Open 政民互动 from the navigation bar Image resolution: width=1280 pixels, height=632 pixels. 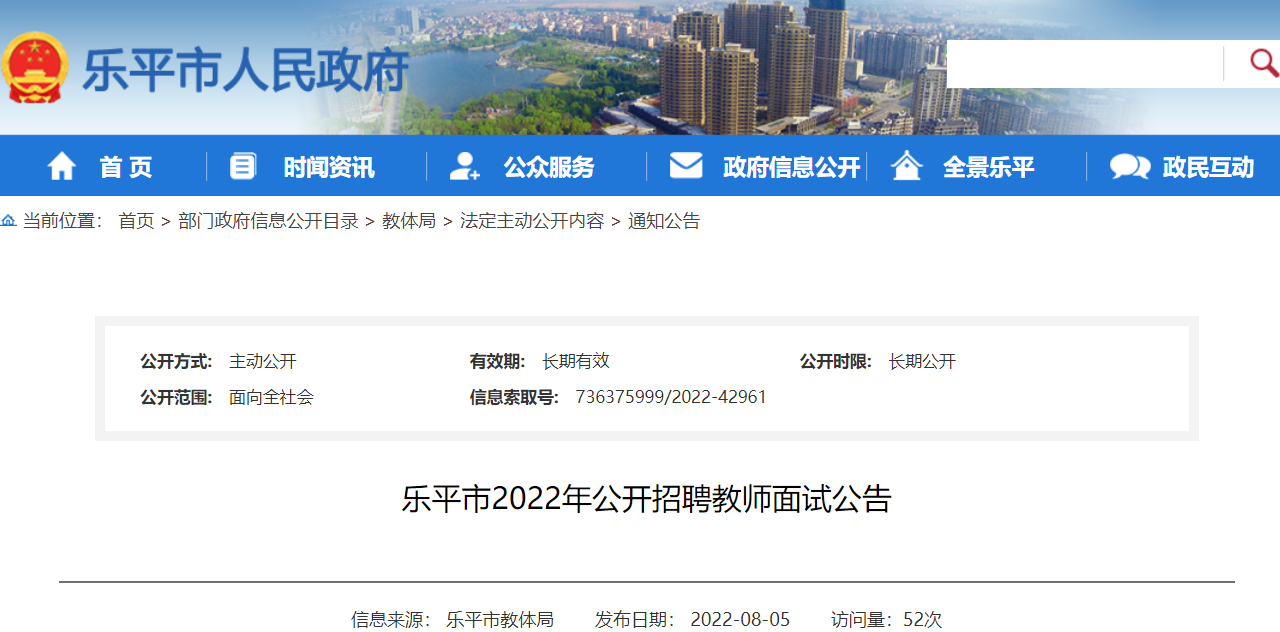pyautogui.click(x=1208, y=167)
